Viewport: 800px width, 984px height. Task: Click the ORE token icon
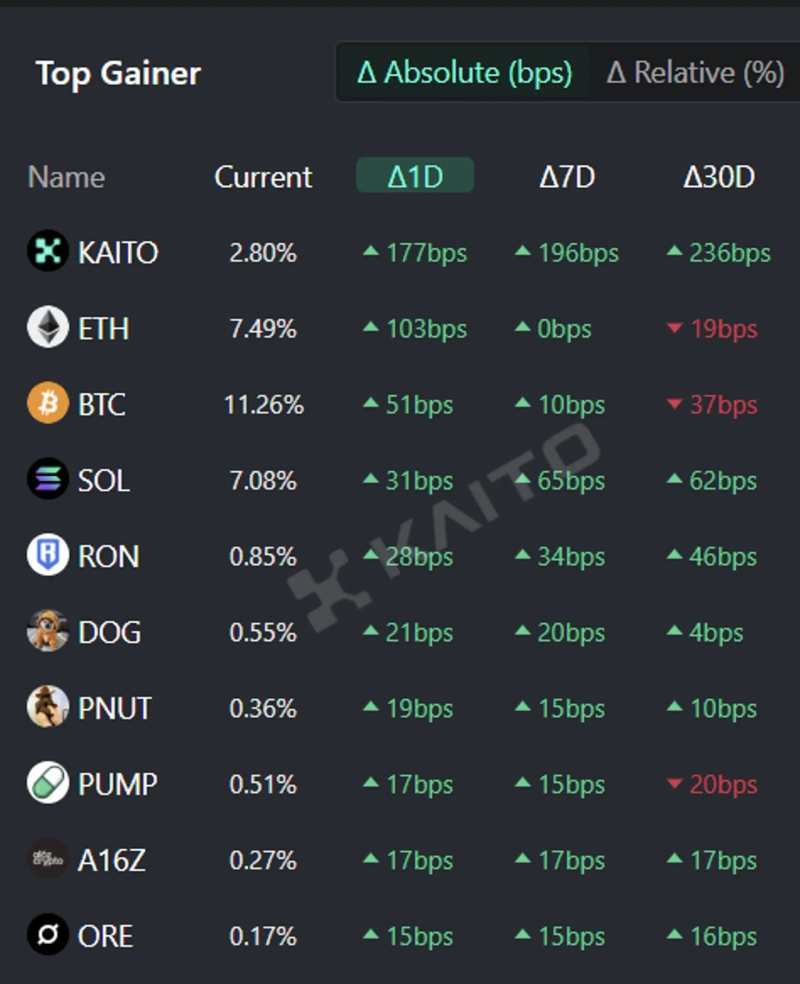pos(47,936)
